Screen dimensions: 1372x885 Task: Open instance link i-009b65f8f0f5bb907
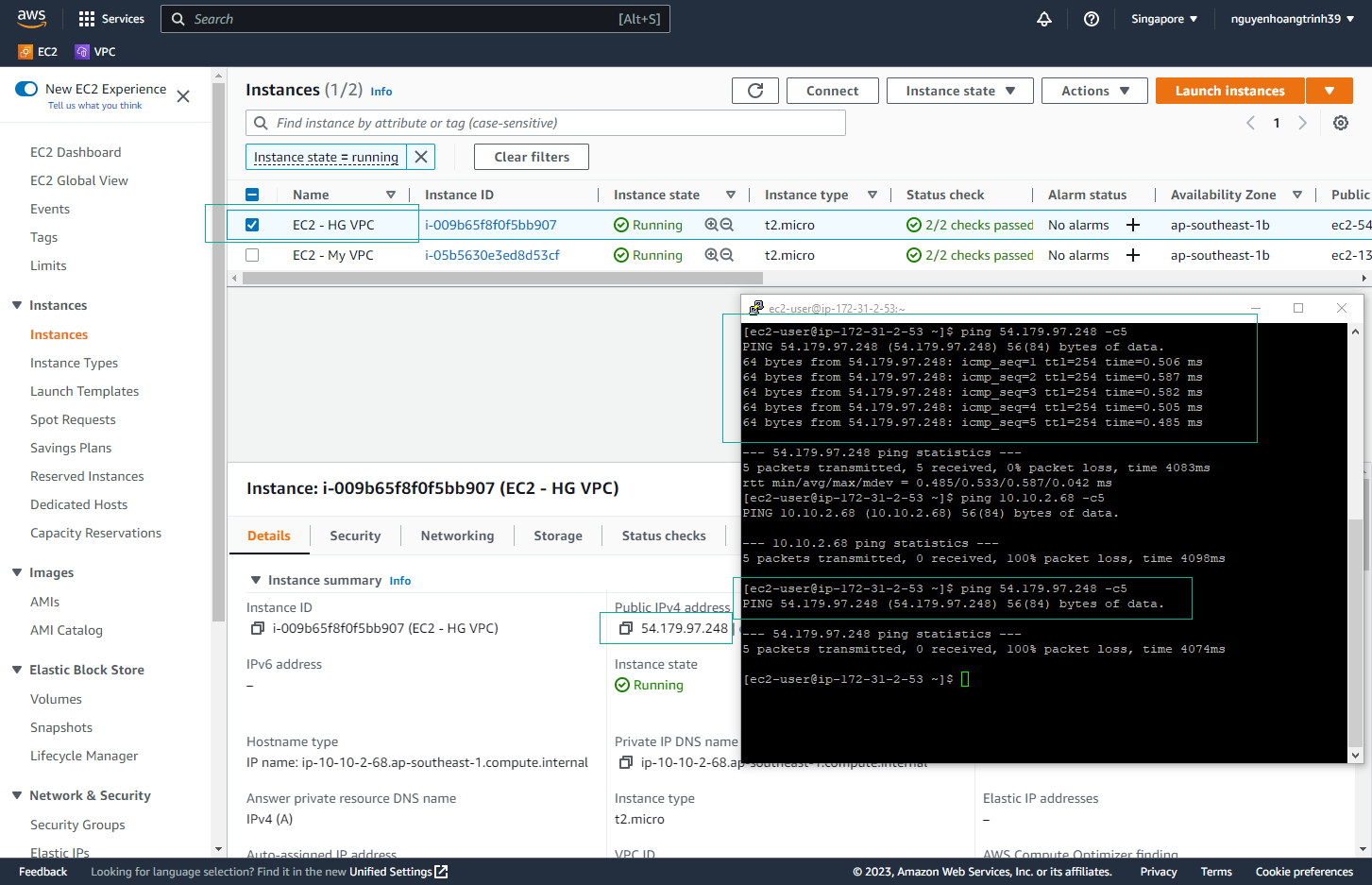click(491, 225)
